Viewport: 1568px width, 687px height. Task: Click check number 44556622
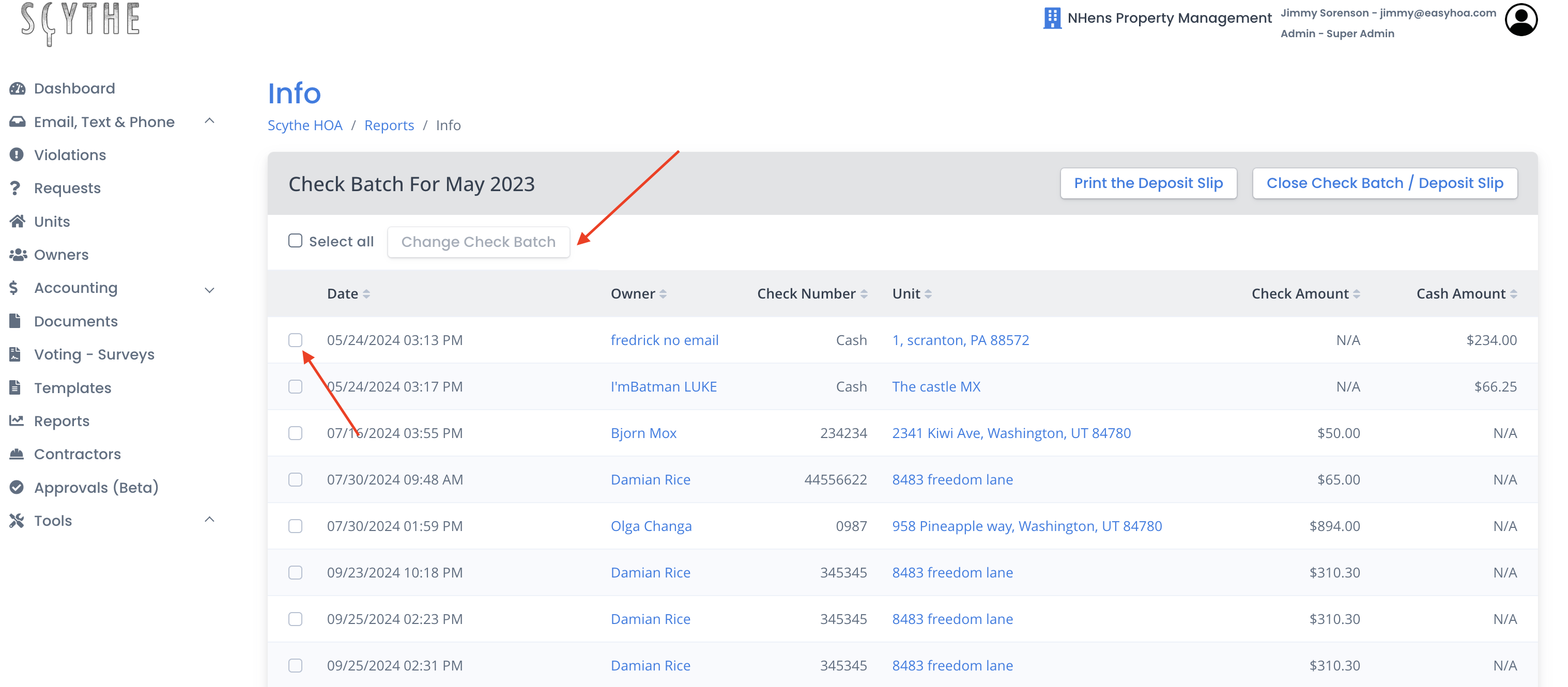pyautogui.click(x=835, y=479)
